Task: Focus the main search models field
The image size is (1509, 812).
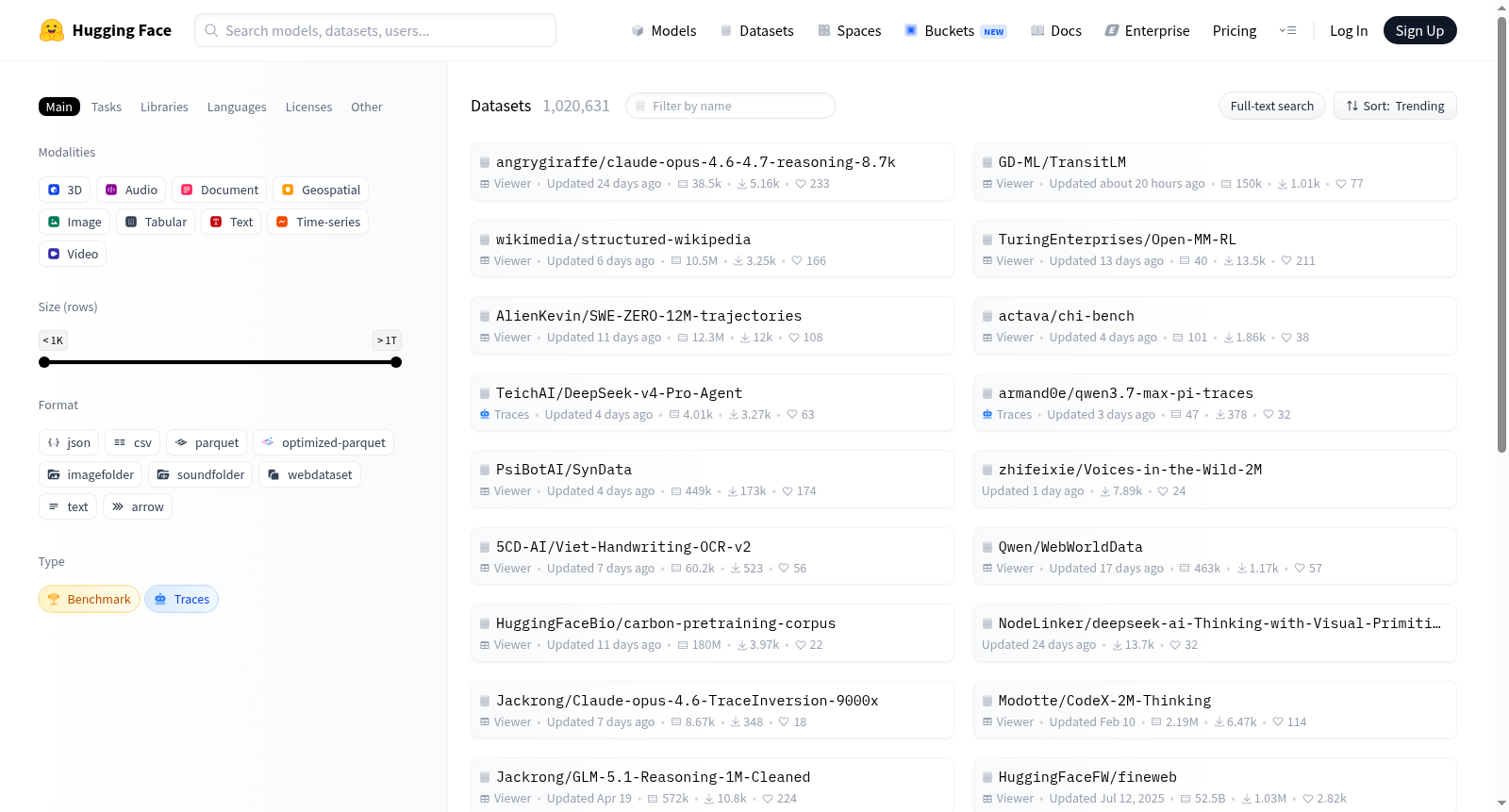Action: click(x=375, y=30)
